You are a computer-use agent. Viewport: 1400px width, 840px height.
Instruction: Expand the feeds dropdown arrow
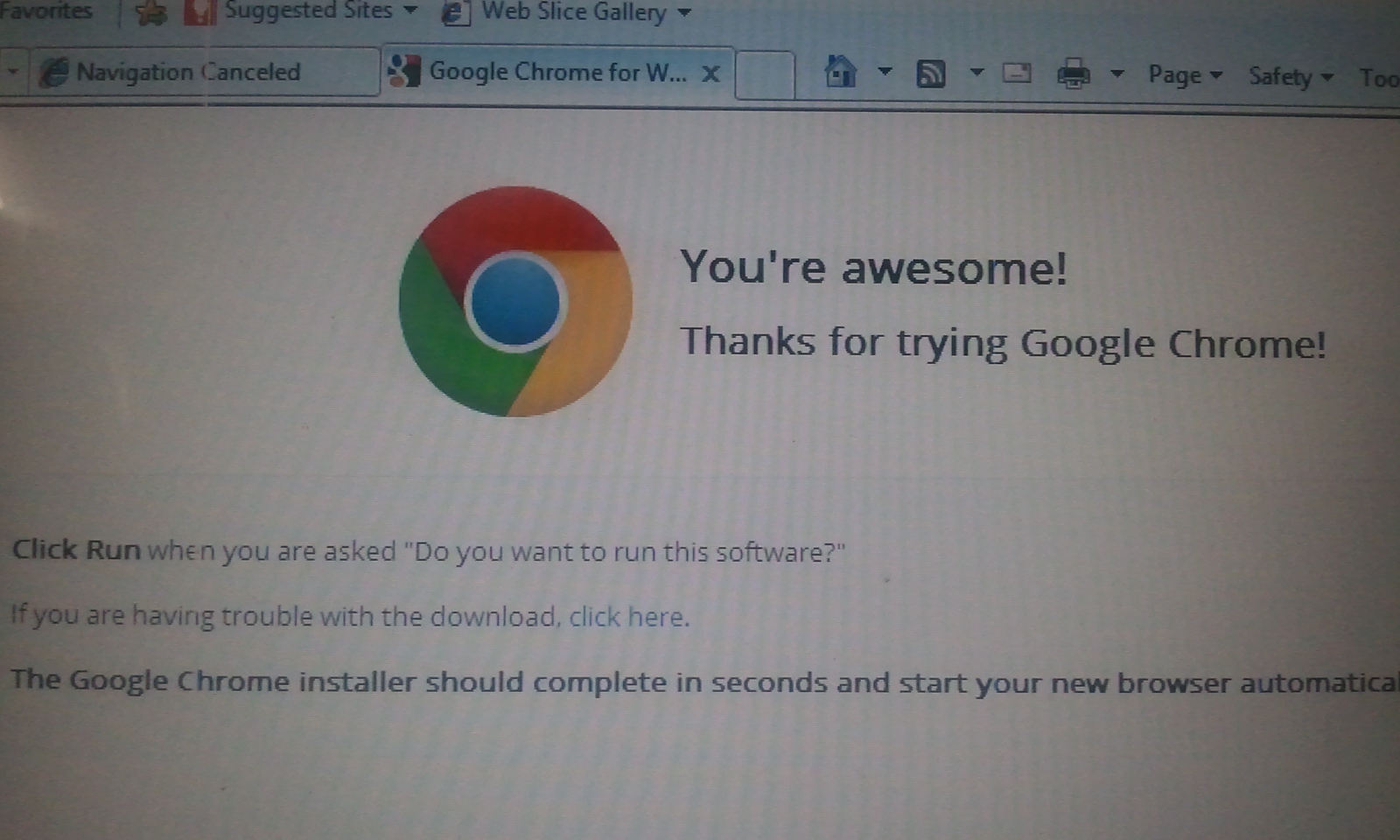pyautogui.click(x=976, y=73)
